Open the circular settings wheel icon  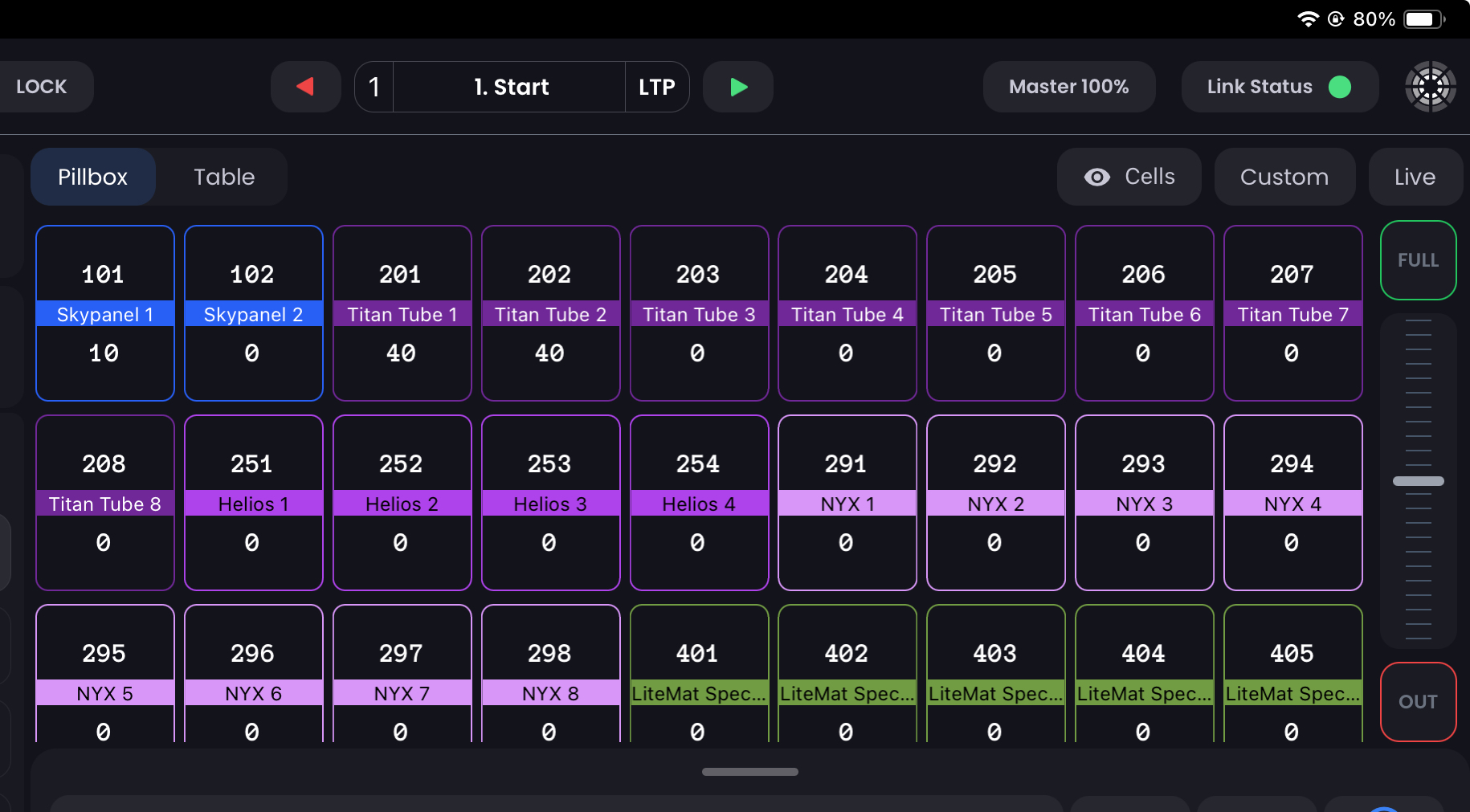coord(1430,87)
